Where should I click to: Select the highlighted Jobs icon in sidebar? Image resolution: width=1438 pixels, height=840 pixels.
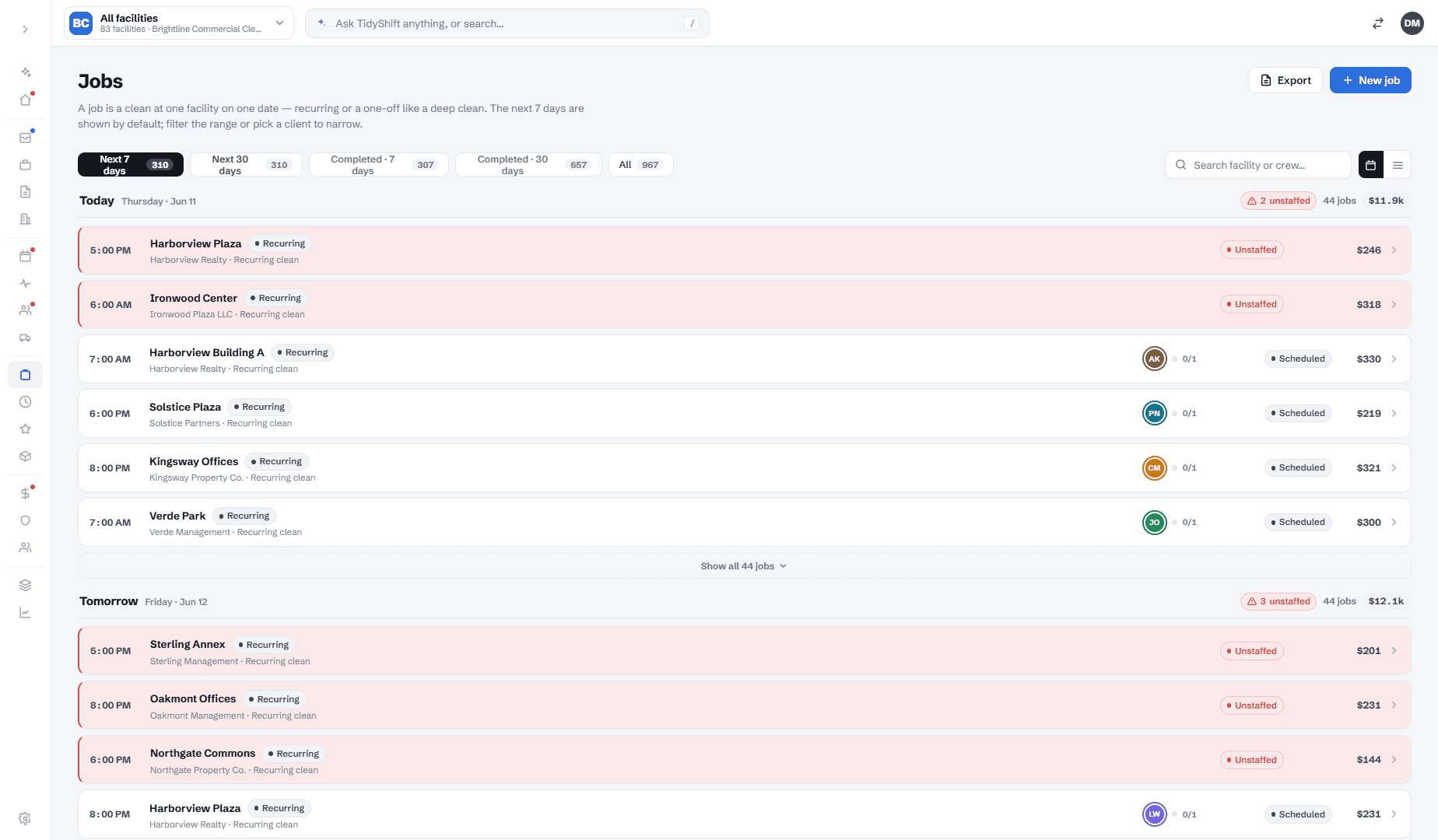point(25,375)
